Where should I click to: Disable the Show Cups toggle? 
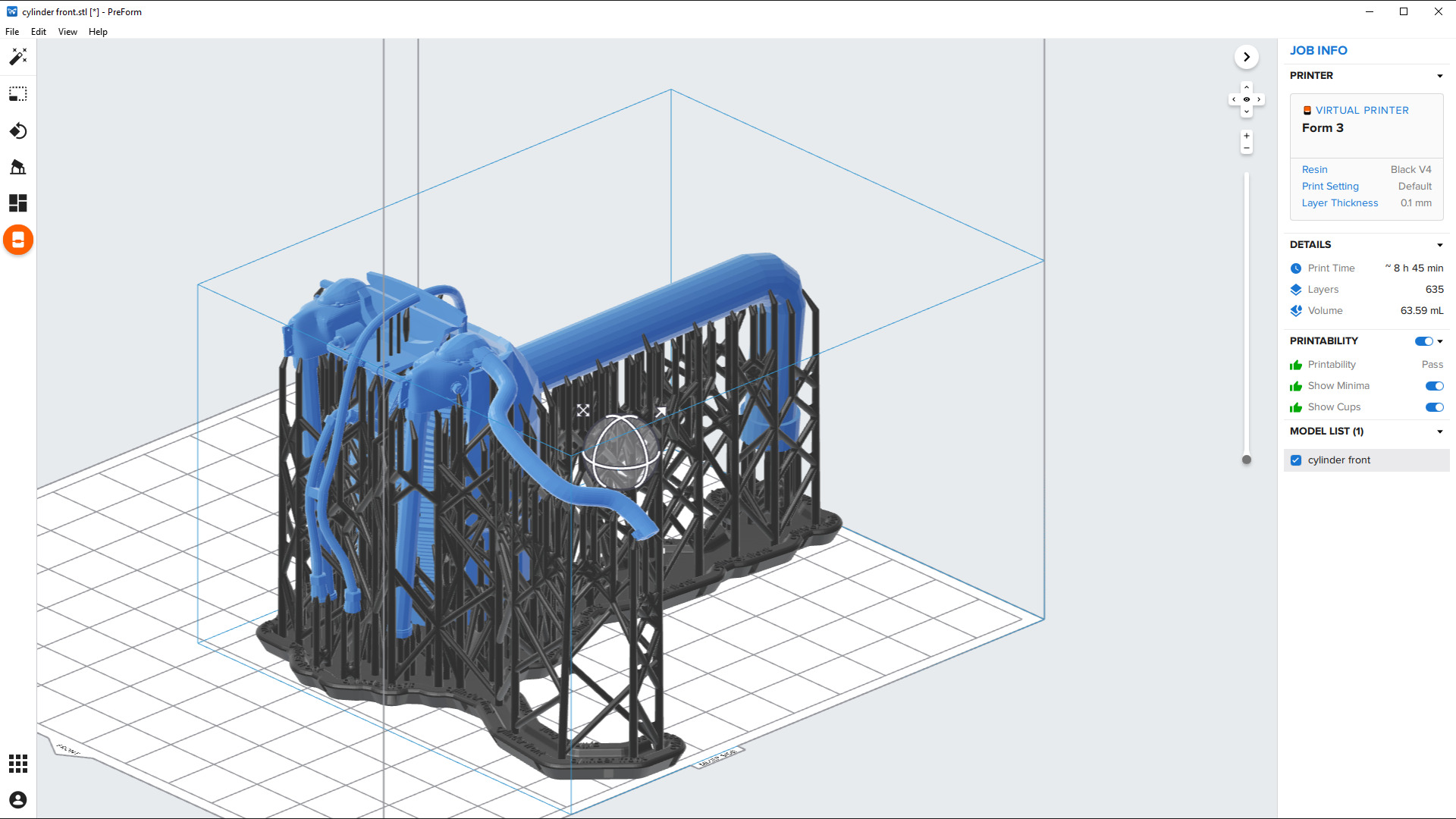1434,407
